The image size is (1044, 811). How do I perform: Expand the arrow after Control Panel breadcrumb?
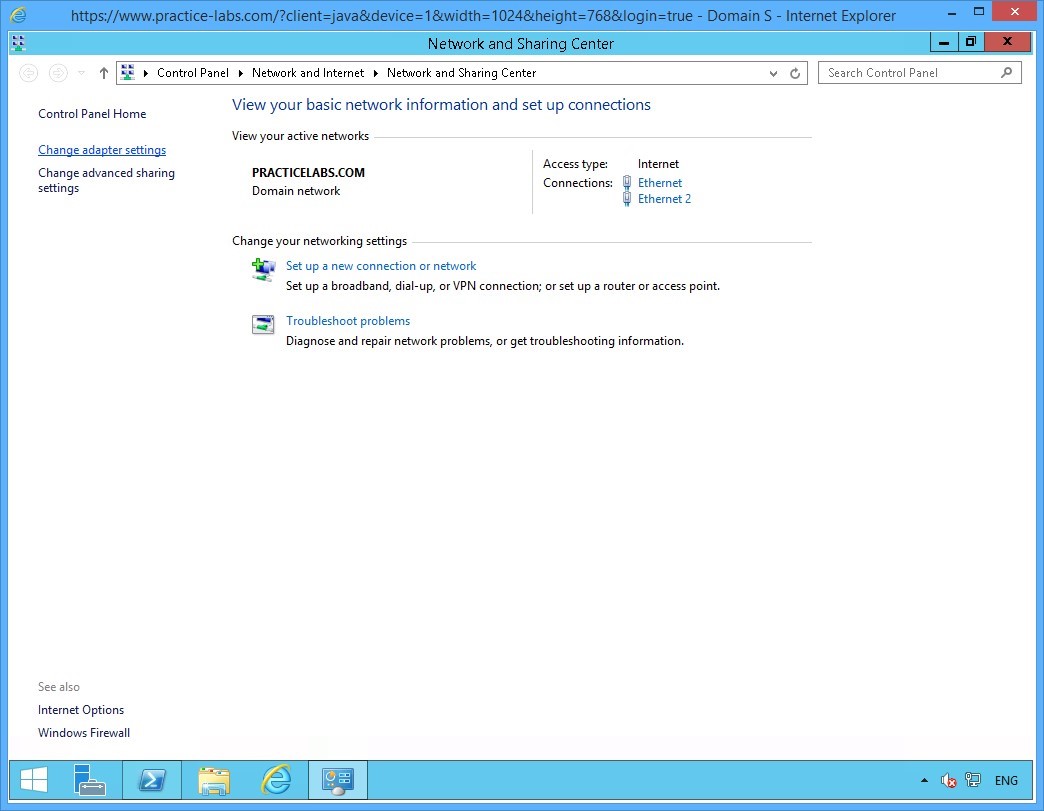pyautogui.click(x=240, y=73)
